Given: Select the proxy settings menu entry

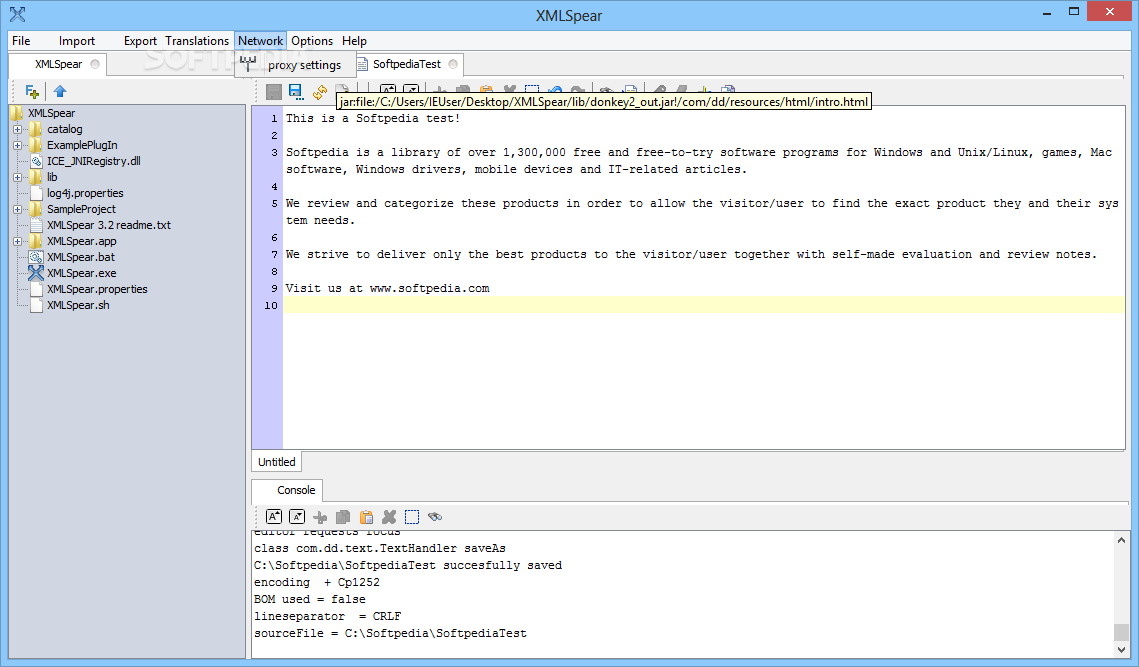Looking at the screenshot, I should (x=295, y=65).
